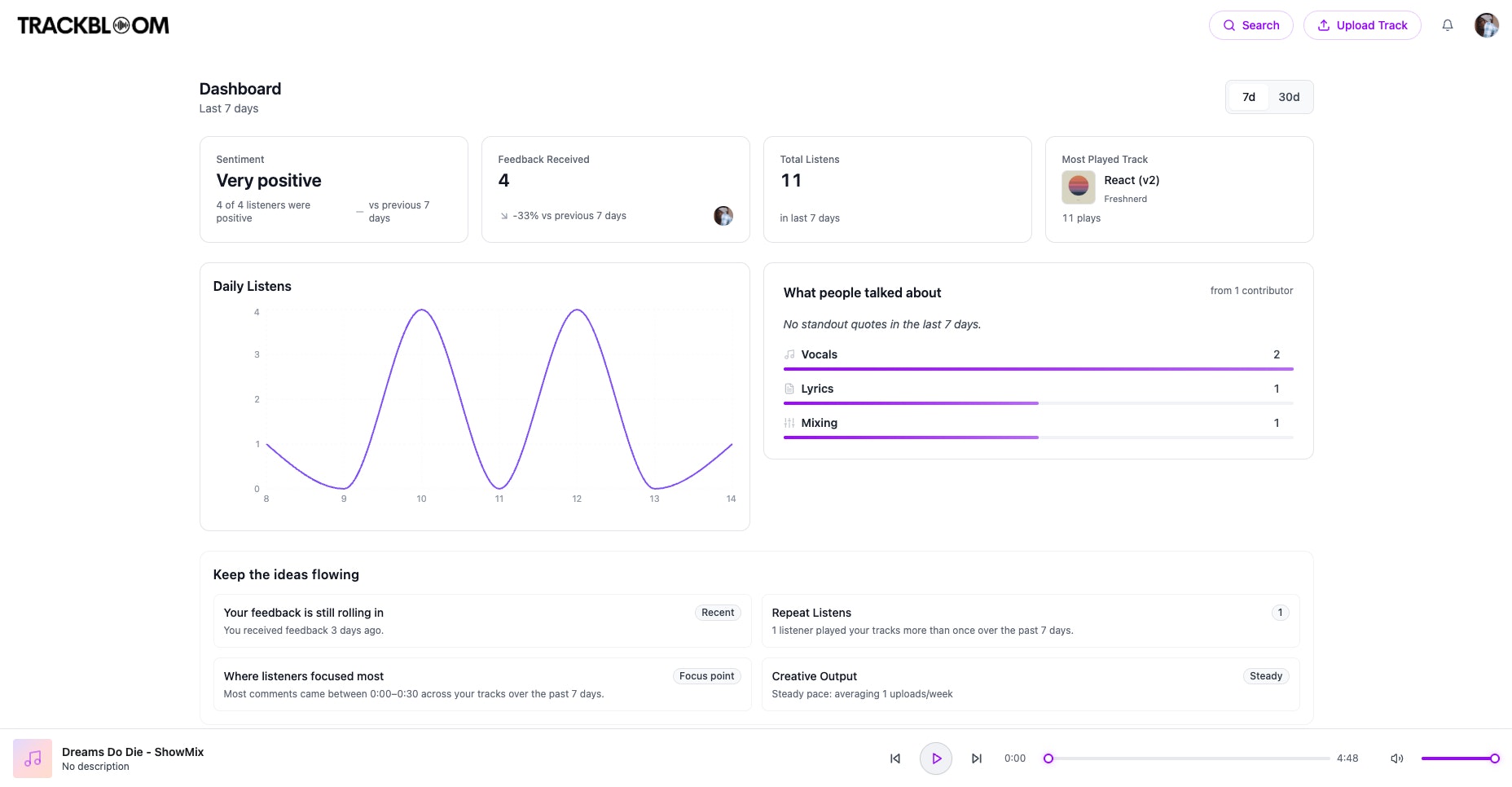Click the Daily Listens chart line
Image resolution: width=1512 pixels, height=787 pixels.
click(x=499, y=399)
